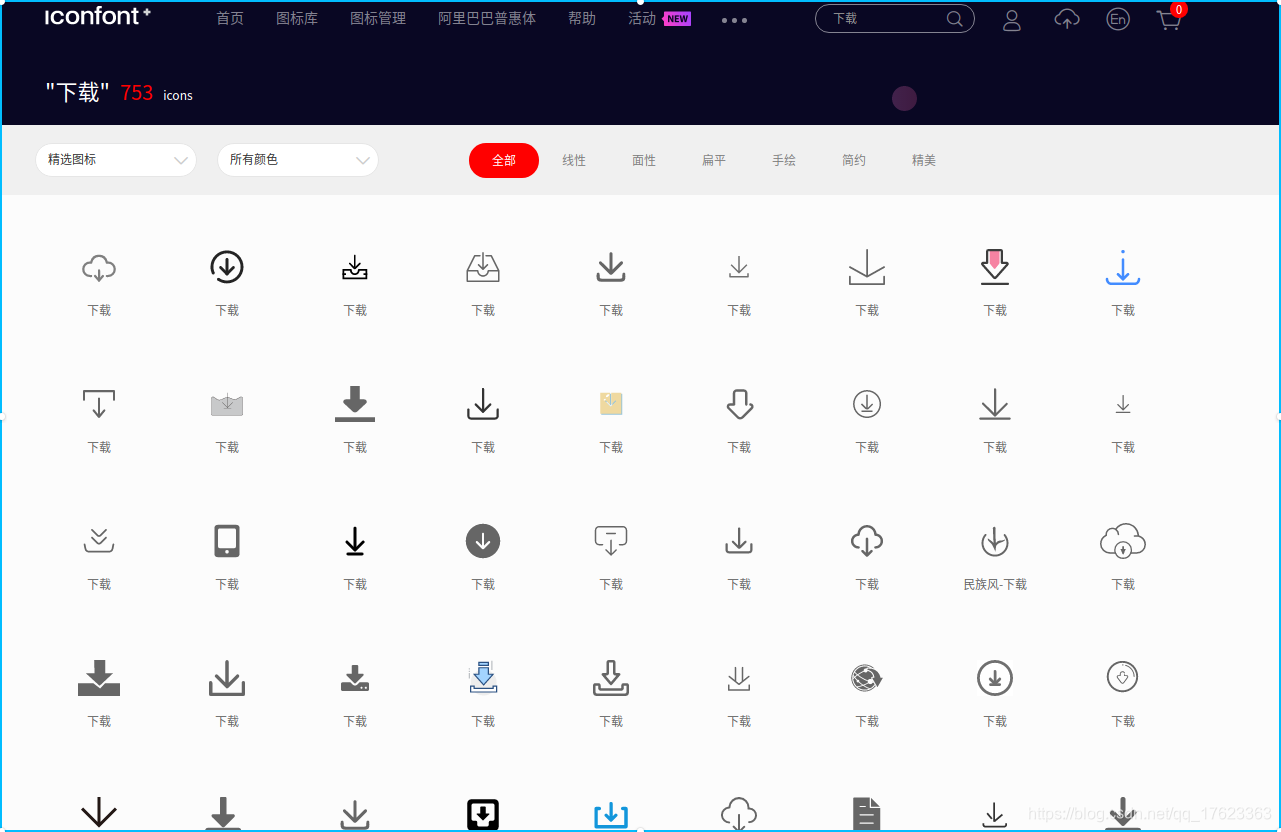Select the 民族风-下载 icon
This screenshot has height=832, width=1281.
click(x=995, y=541)
